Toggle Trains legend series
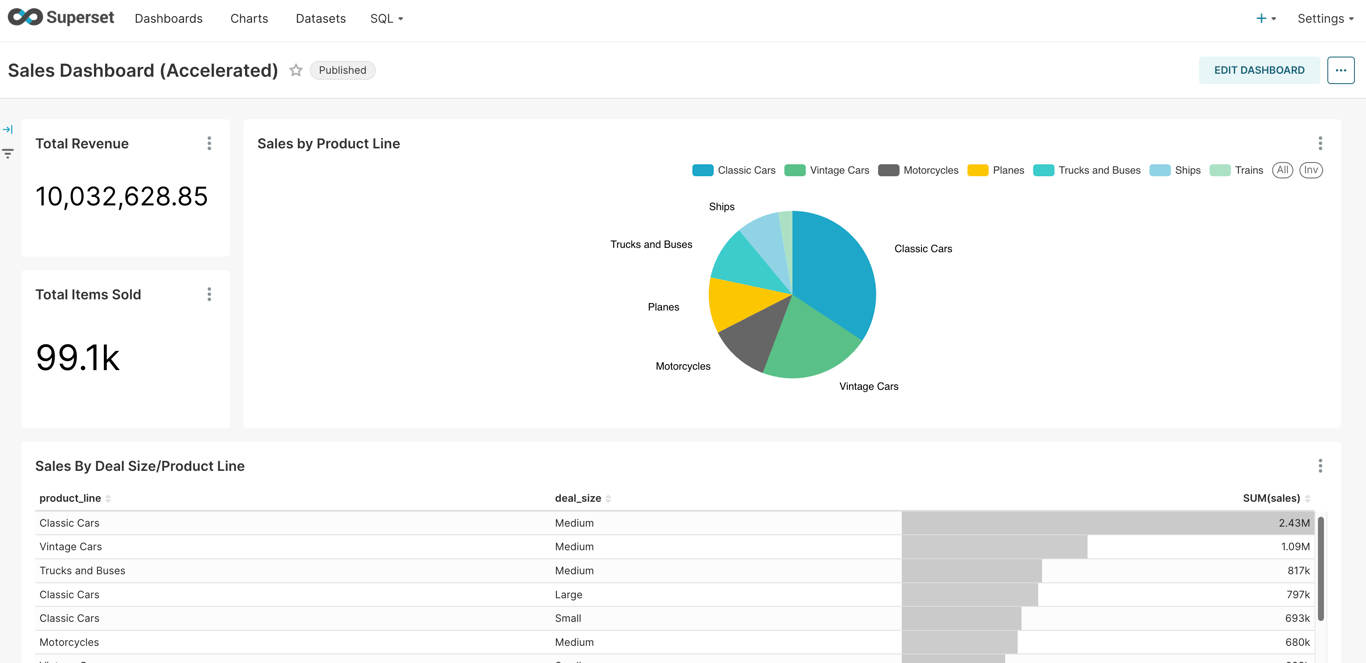This screenshot has height=663, width=1366. pos(1236,170)
